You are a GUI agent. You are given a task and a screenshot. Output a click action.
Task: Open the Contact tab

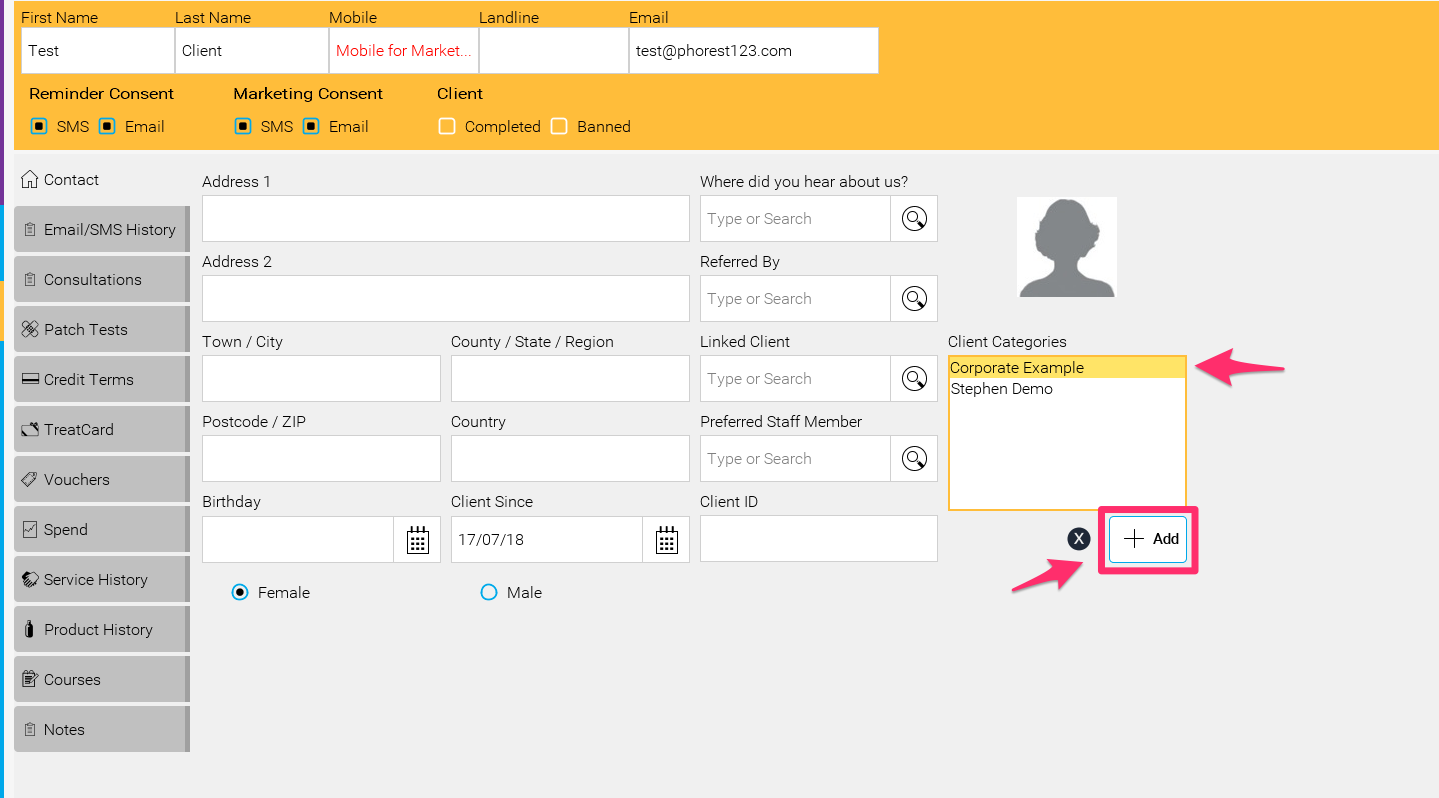coord(102,180)
